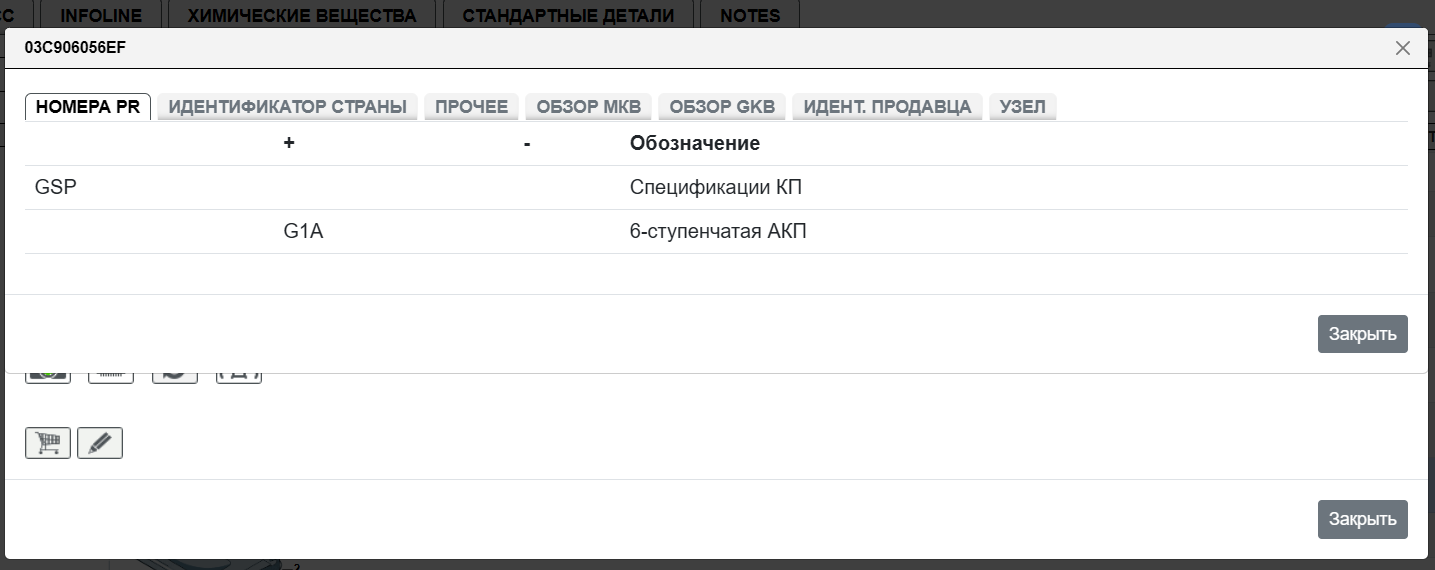The width and height of the screenshot is (1435, 570).
Task: Close the 03C906056EF dialog with X
Action: coord(1403,48)
